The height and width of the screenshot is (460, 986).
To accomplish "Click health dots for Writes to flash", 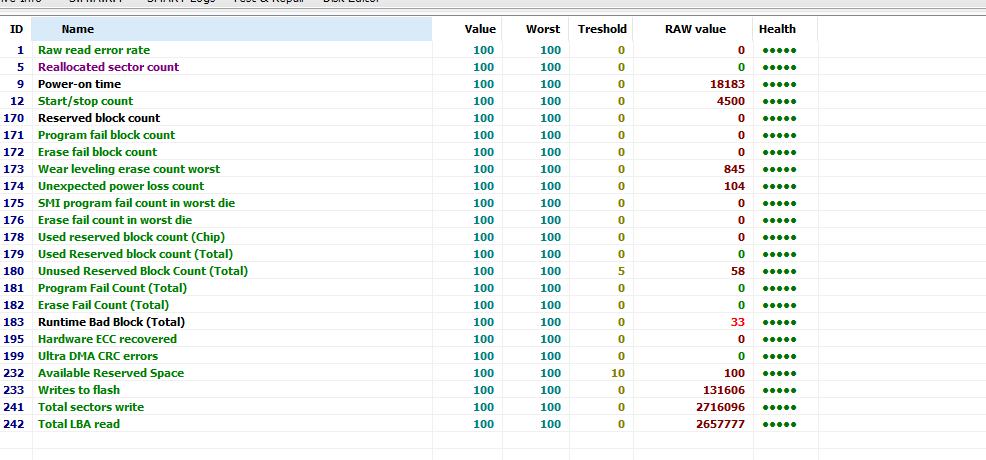I will tap(779, 390).
